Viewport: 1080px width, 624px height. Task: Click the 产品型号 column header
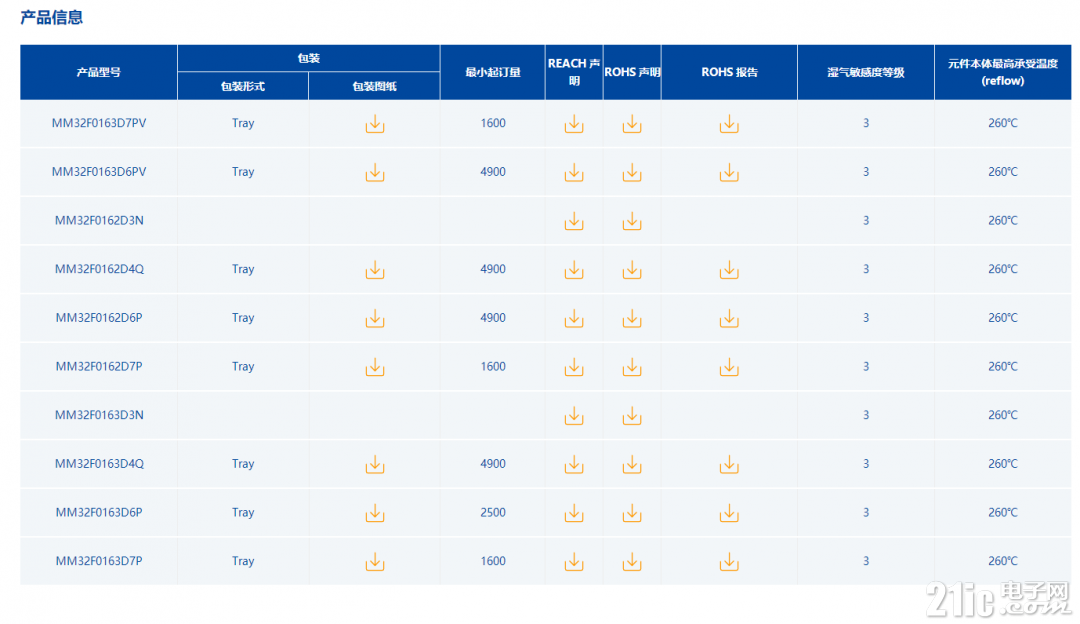(x=98, y=72)
